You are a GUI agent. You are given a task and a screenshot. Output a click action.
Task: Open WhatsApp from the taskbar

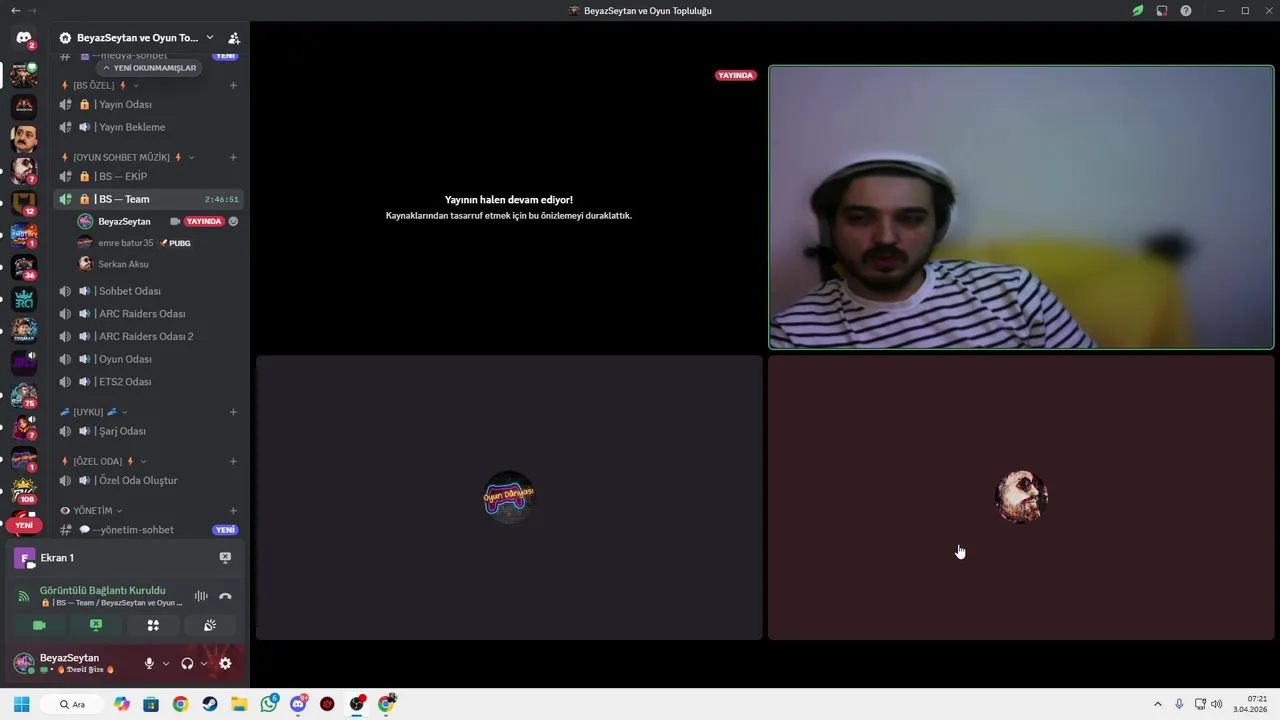click(269, 704)
